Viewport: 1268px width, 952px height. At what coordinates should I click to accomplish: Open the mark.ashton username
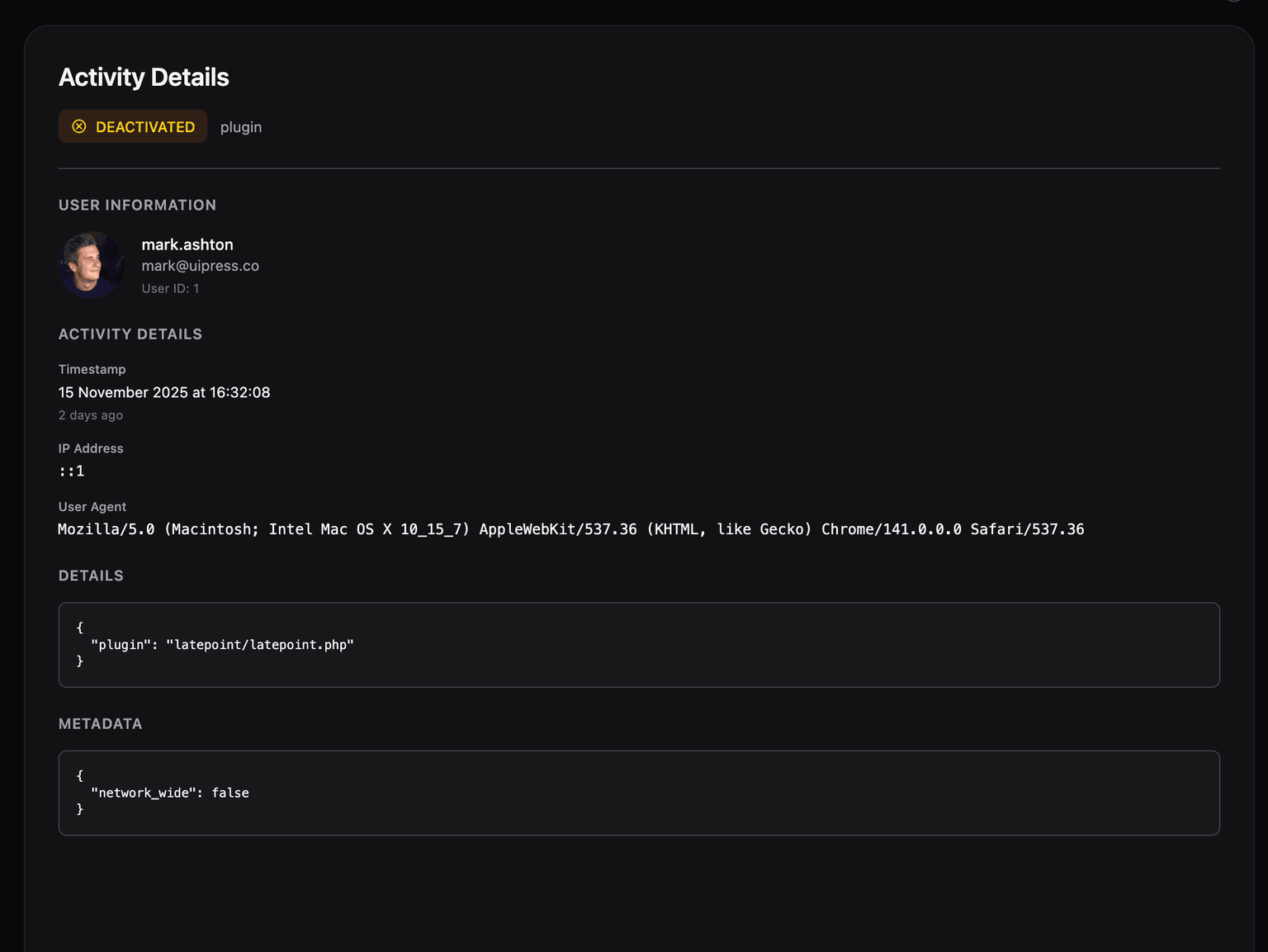click(x=187, y=244)
